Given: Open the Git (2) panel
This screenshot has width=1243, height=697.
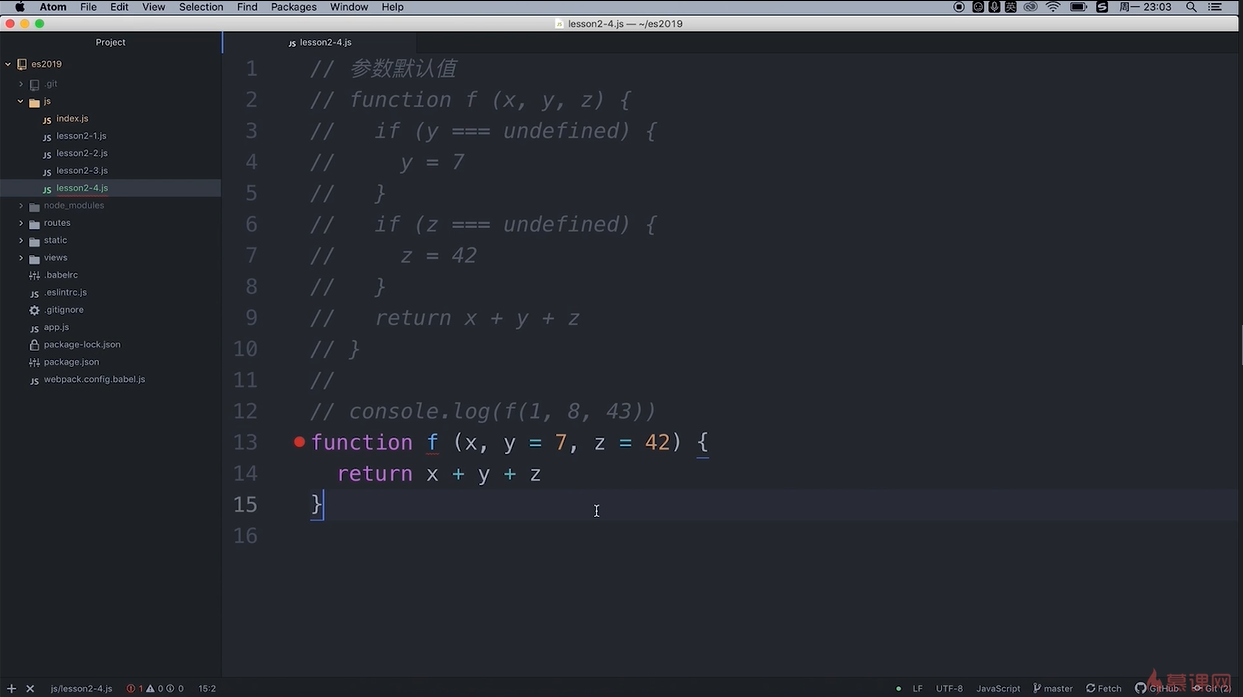Looking at the screenshot, I should coord(1211,688).
